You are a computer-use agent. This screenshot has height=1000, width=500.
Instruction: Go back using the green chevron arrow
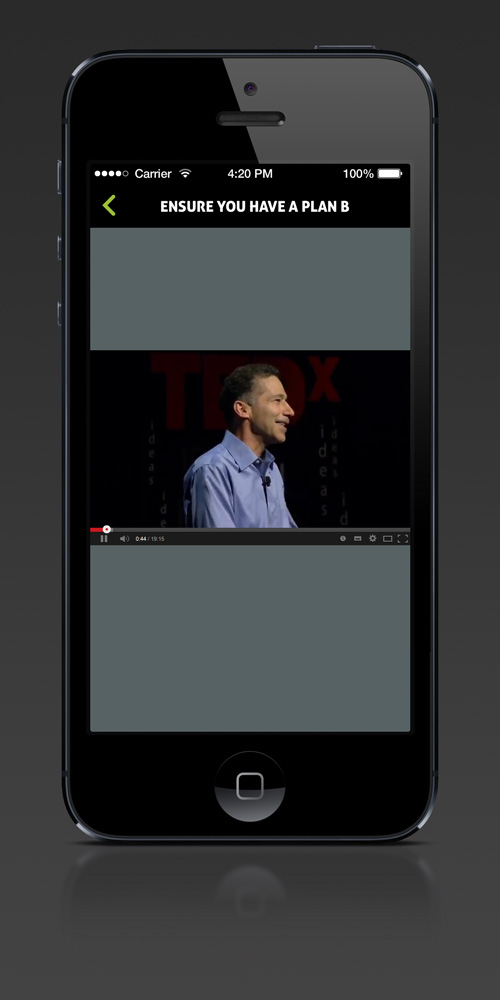[x=109, y=205]
